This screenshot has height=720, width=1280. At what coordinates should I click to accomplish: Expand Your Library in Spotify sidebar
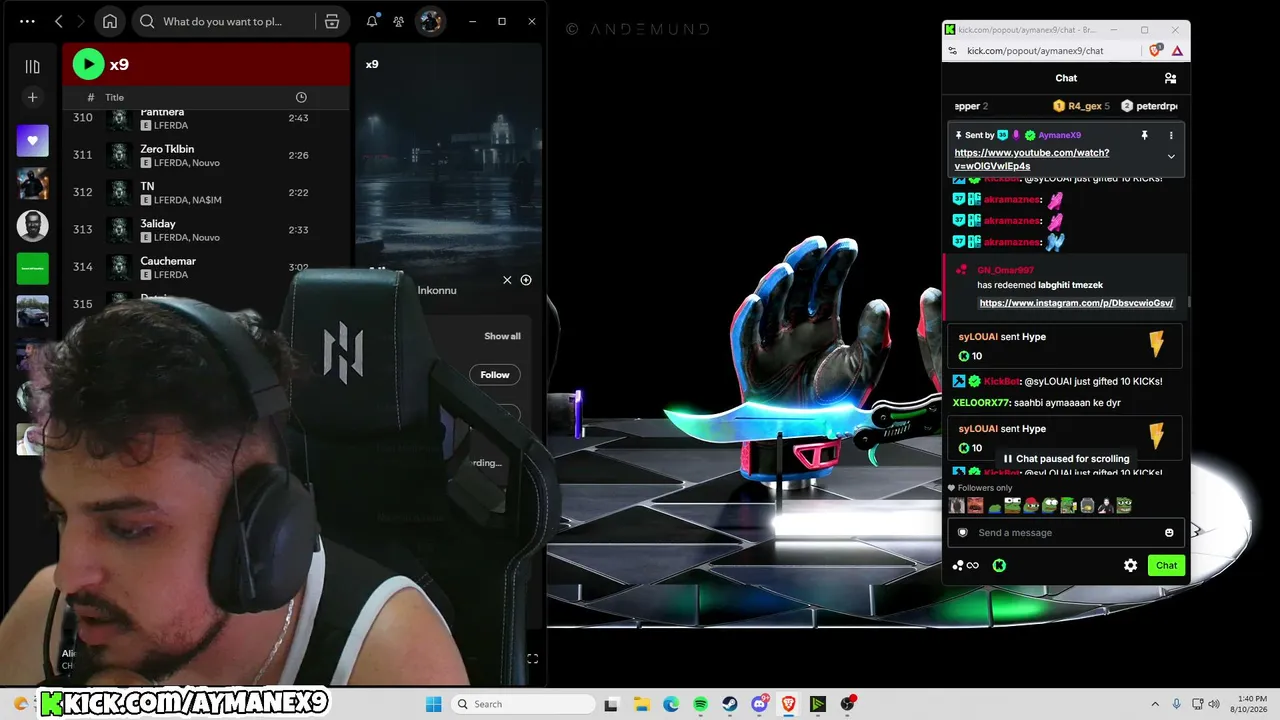pos(32,66)
